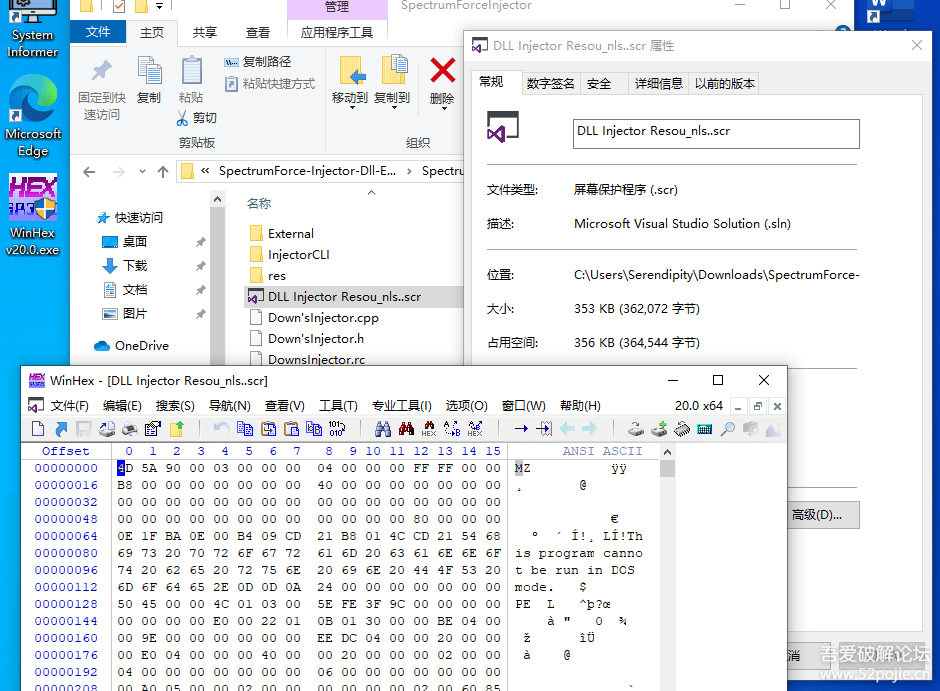Click Replace Text A-to-B icon
Viewport: 940px width, 691px height.
point(452,429)
